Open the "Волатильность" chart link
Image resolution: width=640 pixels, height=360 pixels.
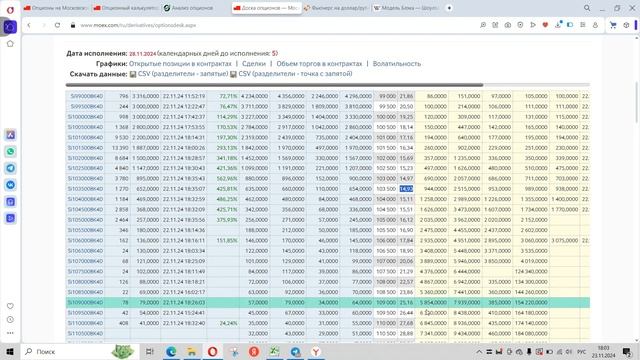click(396, 64)
